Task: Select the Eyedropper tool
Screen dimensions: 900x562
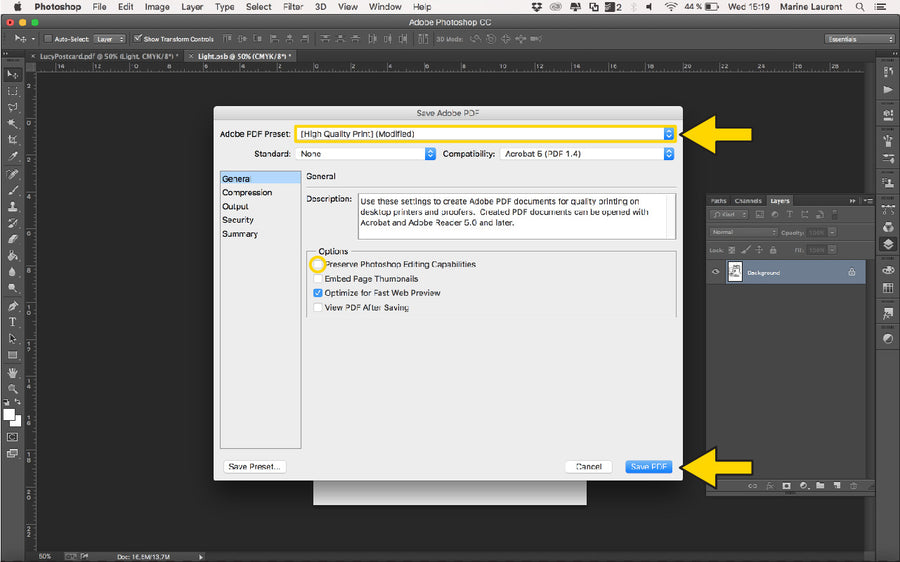Action: pos(12,156)
